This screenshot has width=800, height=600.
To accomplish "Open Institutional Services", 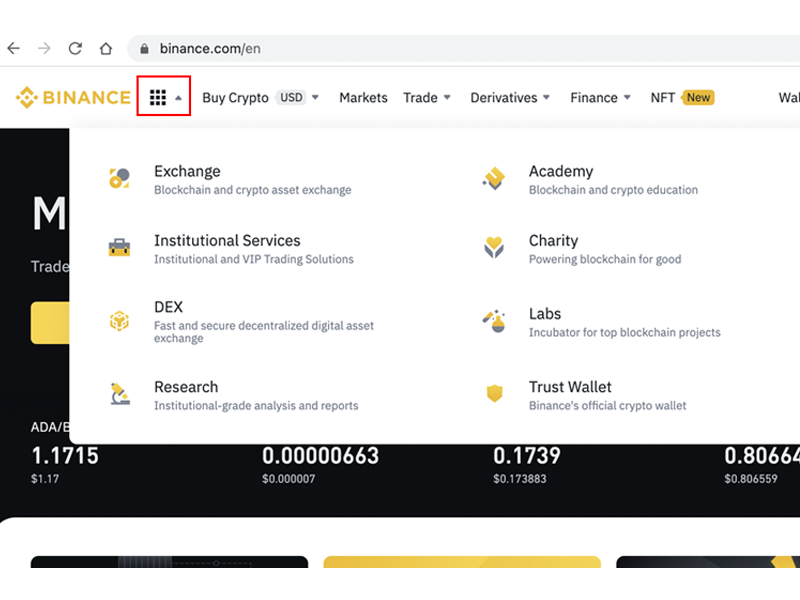I will pos(227,240).
